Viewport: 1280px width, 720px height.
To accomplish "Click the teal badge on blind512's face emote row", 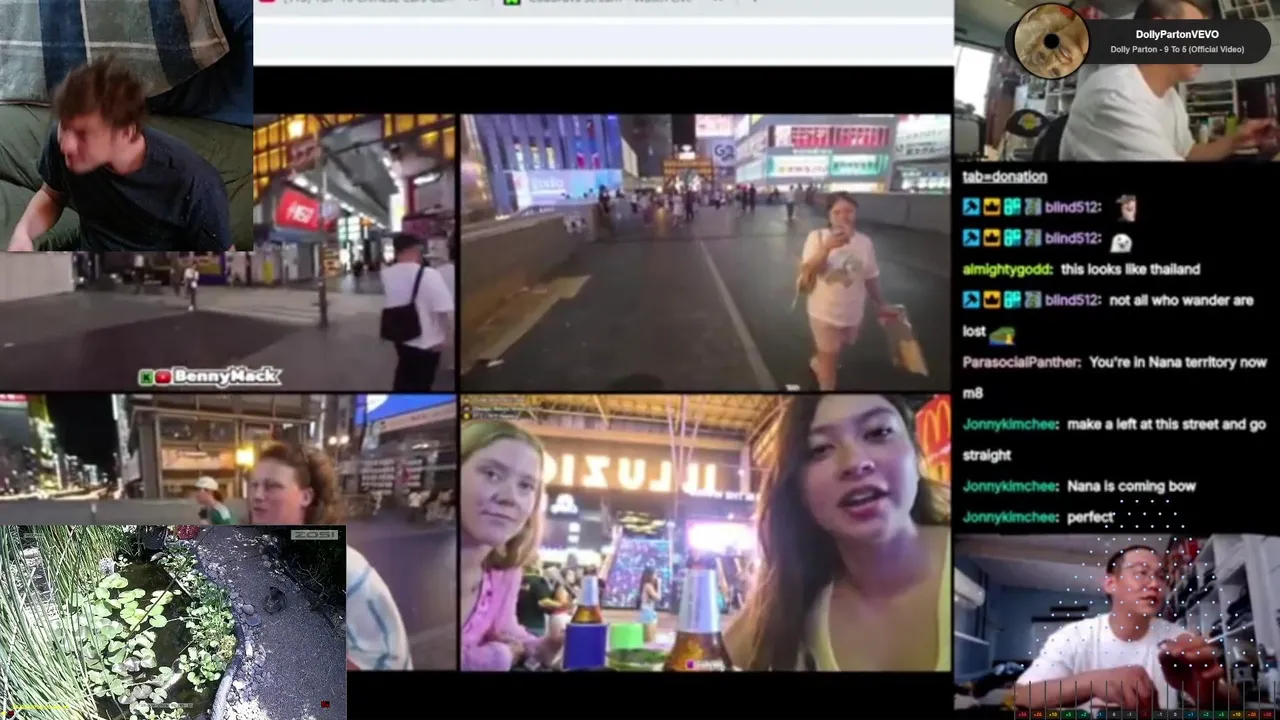I will click(x=1012, y=207).
